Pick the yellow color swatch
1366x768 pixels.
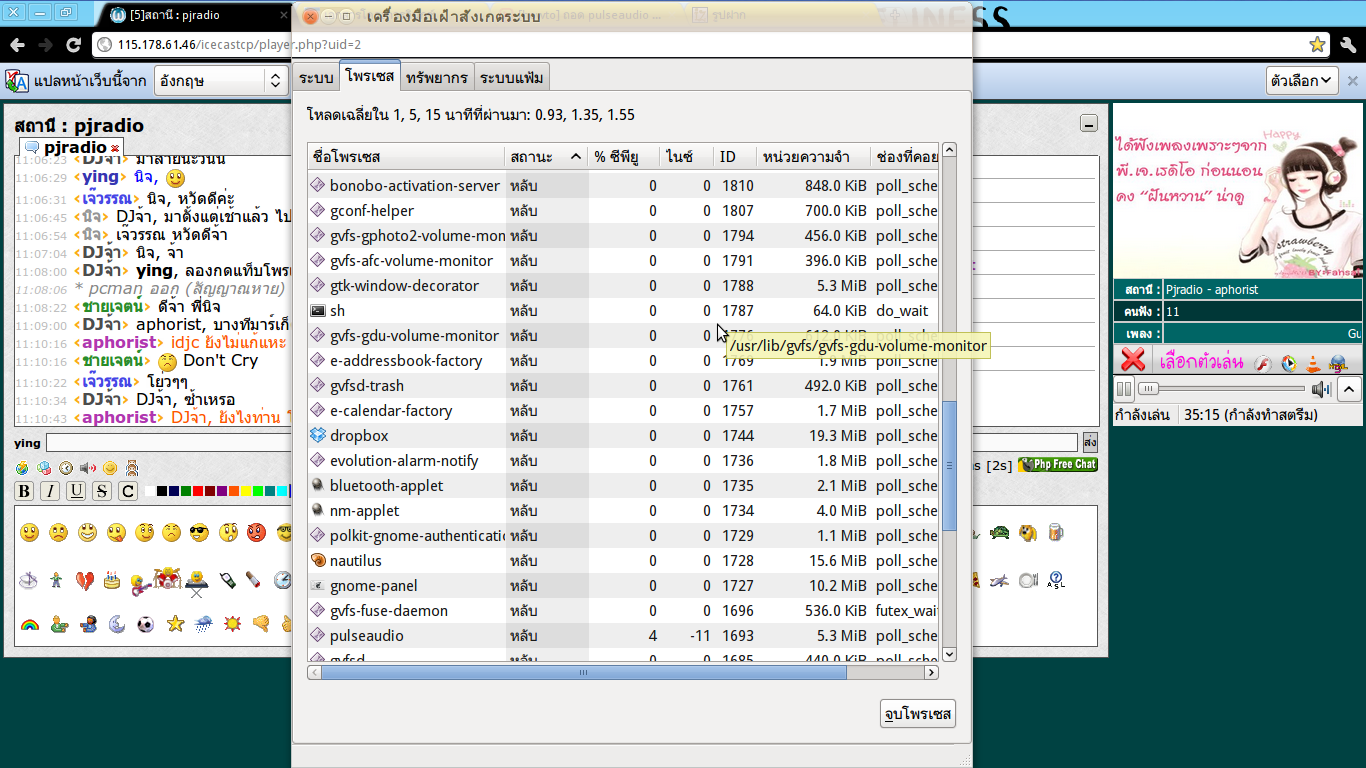point(247,491)
